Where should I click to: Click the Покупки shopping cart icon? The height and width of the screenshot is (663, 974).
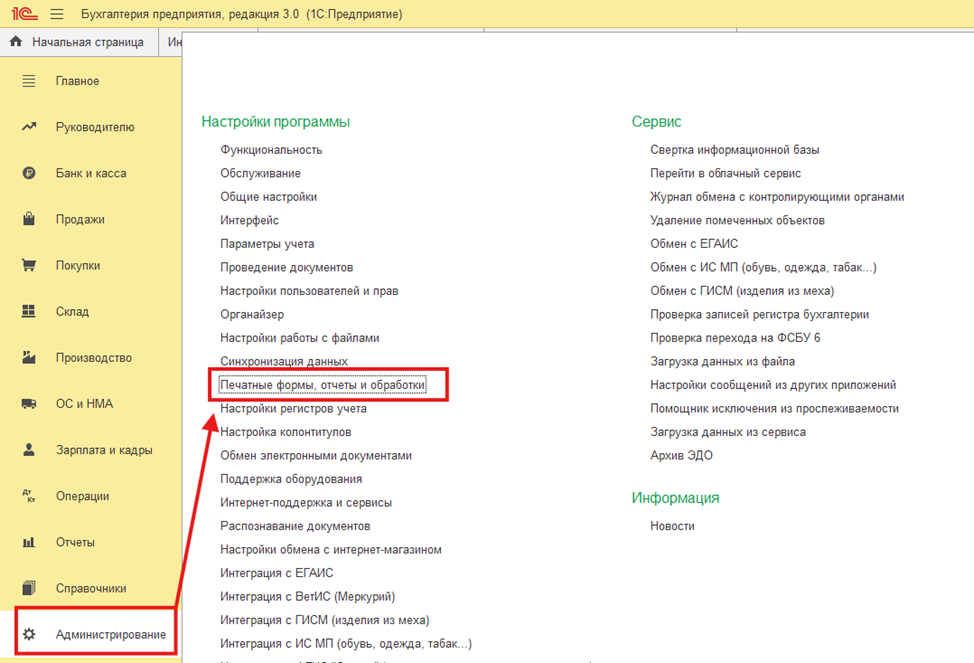(x=29, y=266)
